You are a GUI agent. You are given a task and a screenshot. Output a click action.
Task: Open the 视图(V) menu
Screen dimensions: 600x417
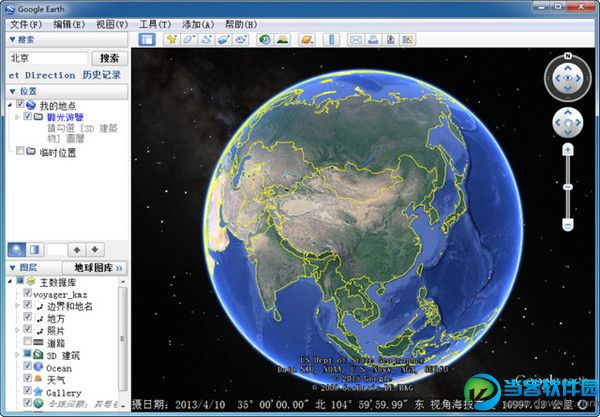[x=111, y=23]
